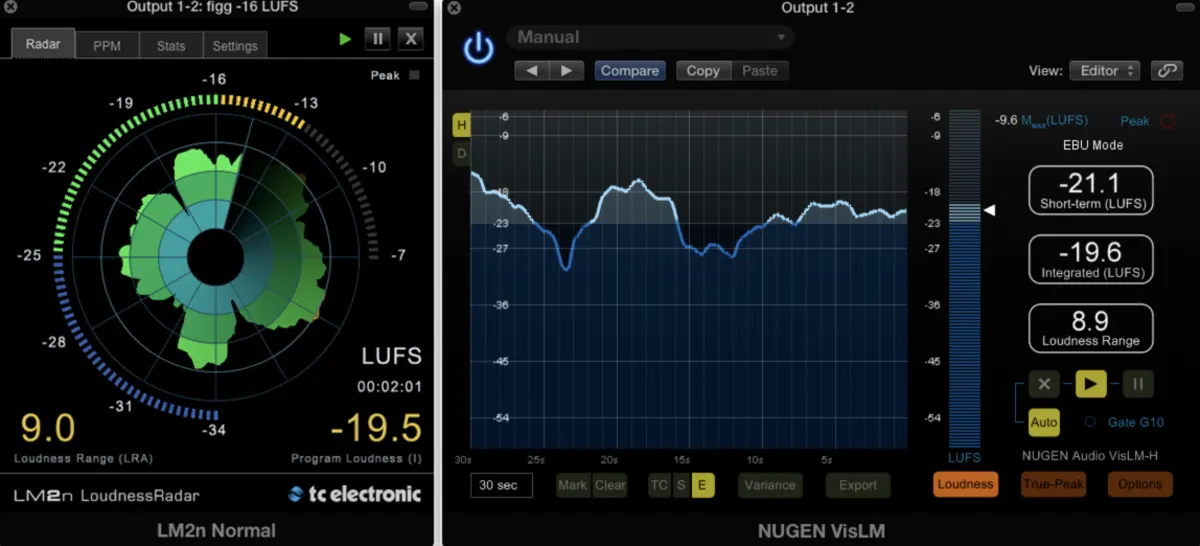
Task: Click the vertical LUFS meter bar
Action: pos(965,277)
